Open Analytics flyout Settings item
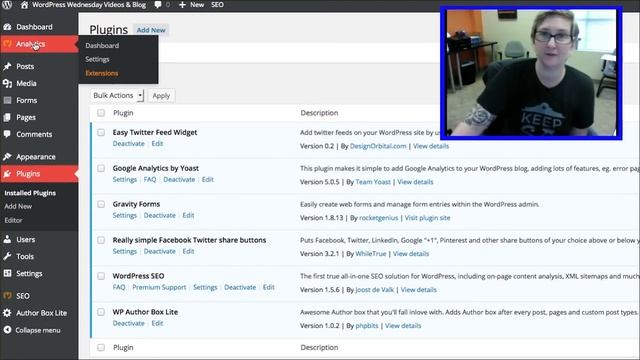This screenshot has width=640, height=360. point(97,59)
